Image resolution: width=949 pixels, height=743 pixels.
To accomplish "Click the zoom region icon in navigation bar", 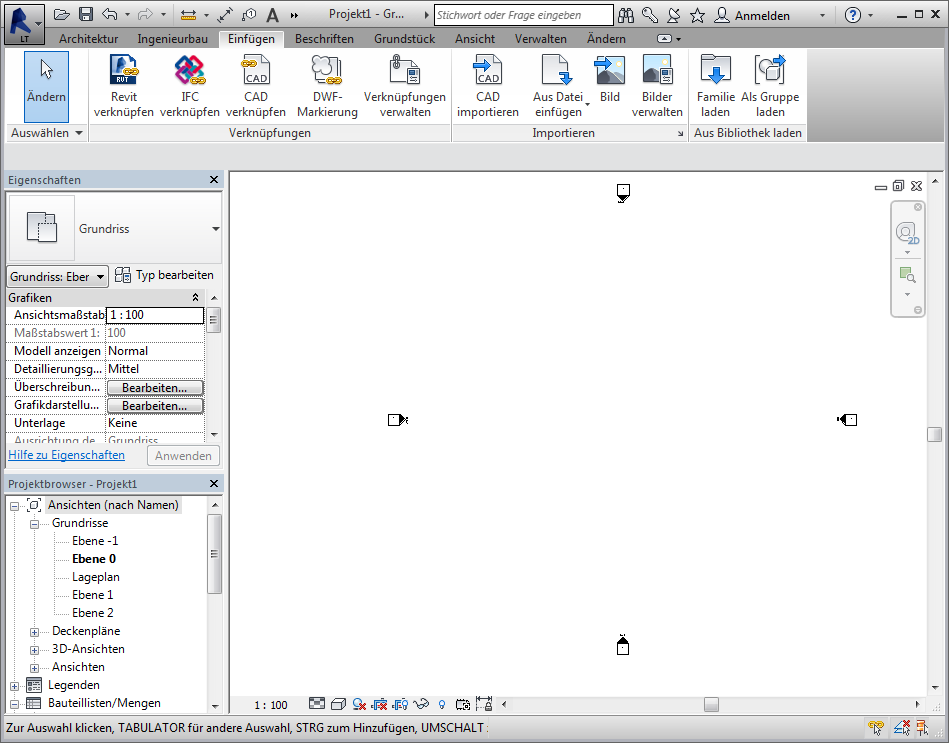I will click(907, 275).
